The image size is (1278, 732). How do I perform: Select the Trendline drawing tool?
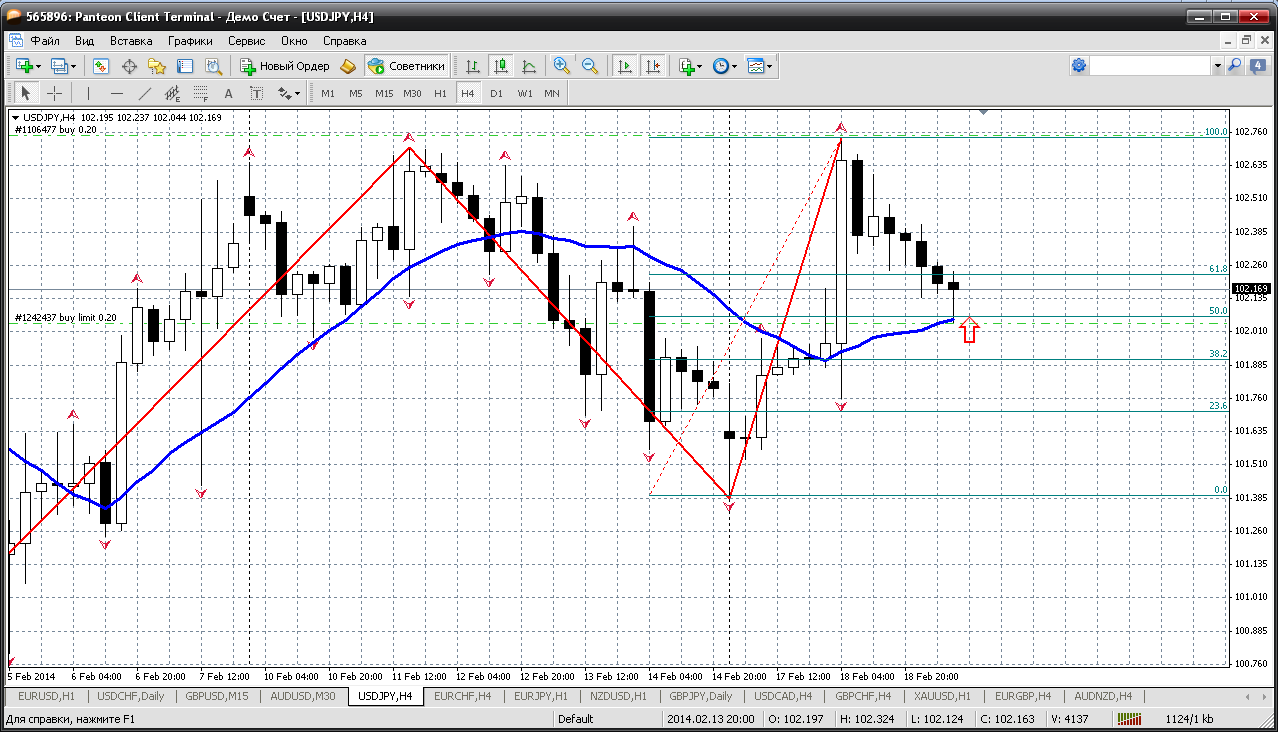click(144, 93)
